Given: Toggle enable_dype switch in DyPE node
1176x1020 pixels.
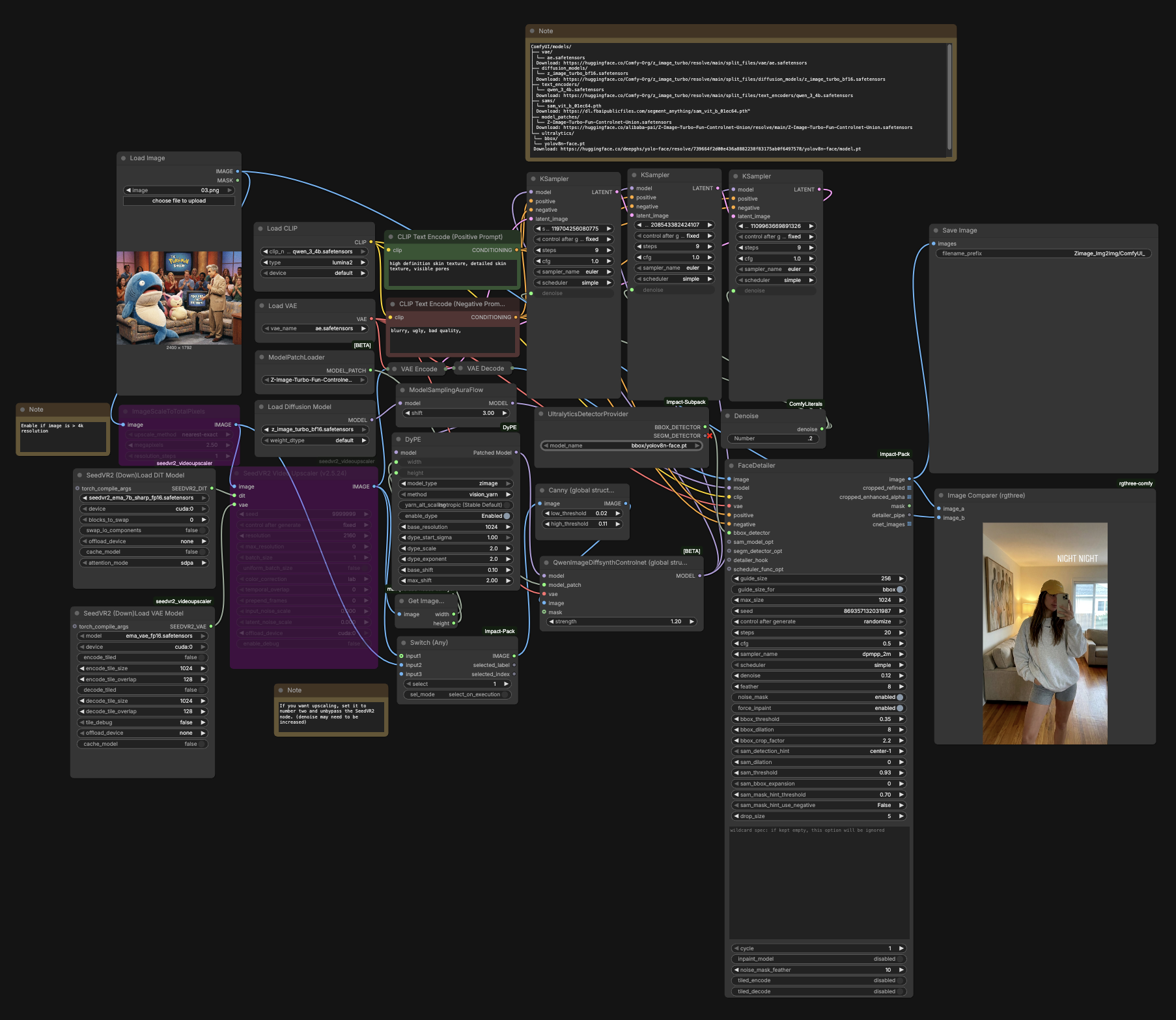Looking at the screenshot, I should (x=506, y=516).
